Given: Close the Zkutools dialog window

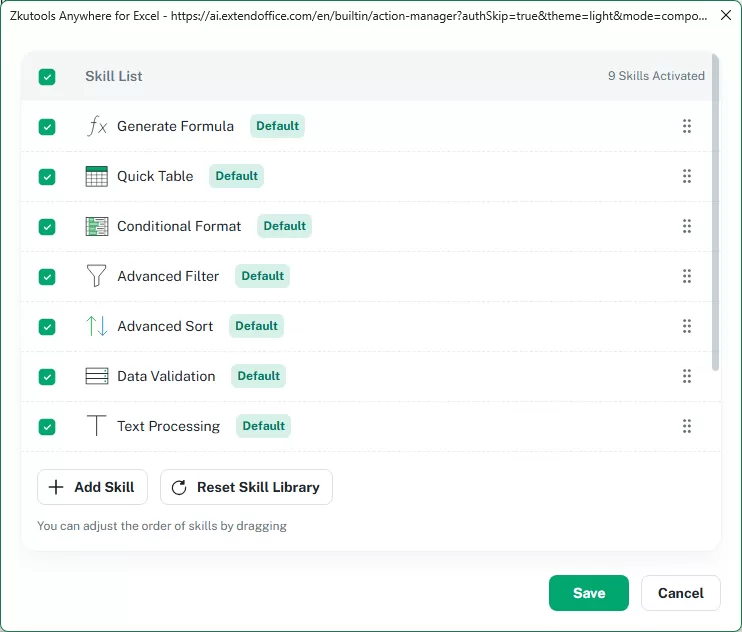Looking at the screenshot, I should [726, 15].
